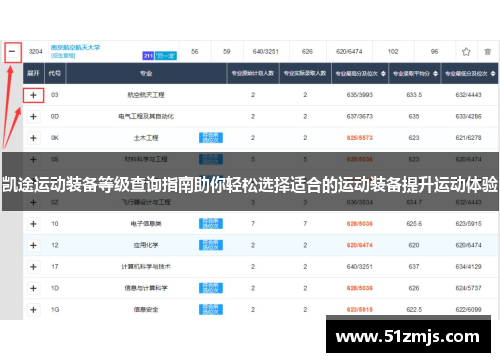Screen dimensions: 500x362
Task: Sort by 专业录取平均分 arrows
Action: pyautogui.click(x=435, y=74)
